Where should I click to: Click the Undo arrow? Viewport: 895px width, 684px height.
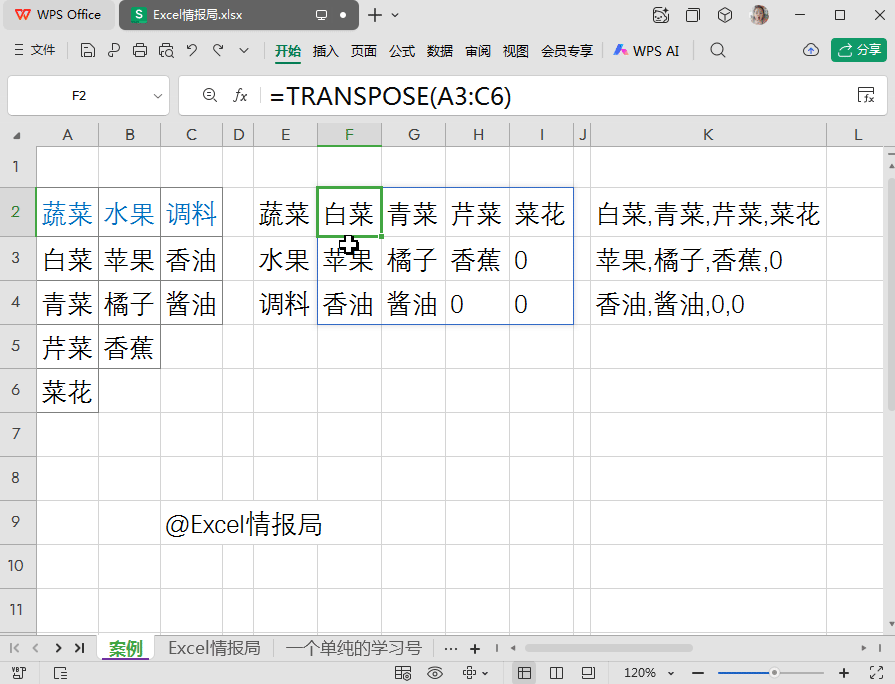192,51
